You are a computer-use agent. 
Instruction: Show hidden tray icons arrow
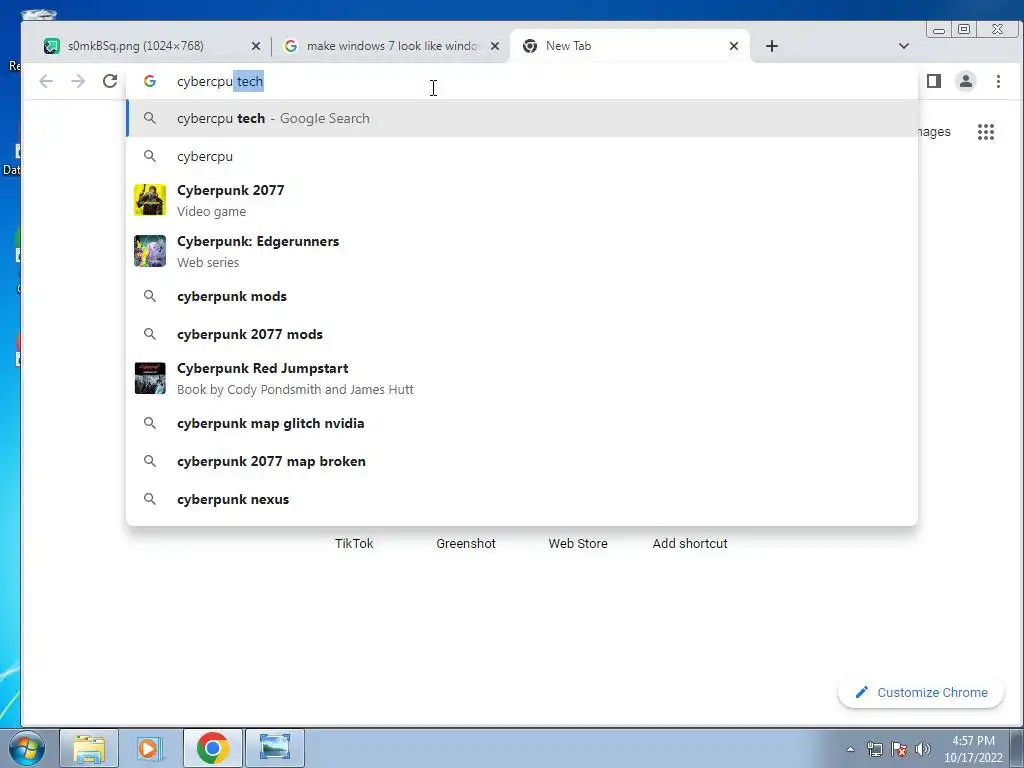click(x=850, y=749)
